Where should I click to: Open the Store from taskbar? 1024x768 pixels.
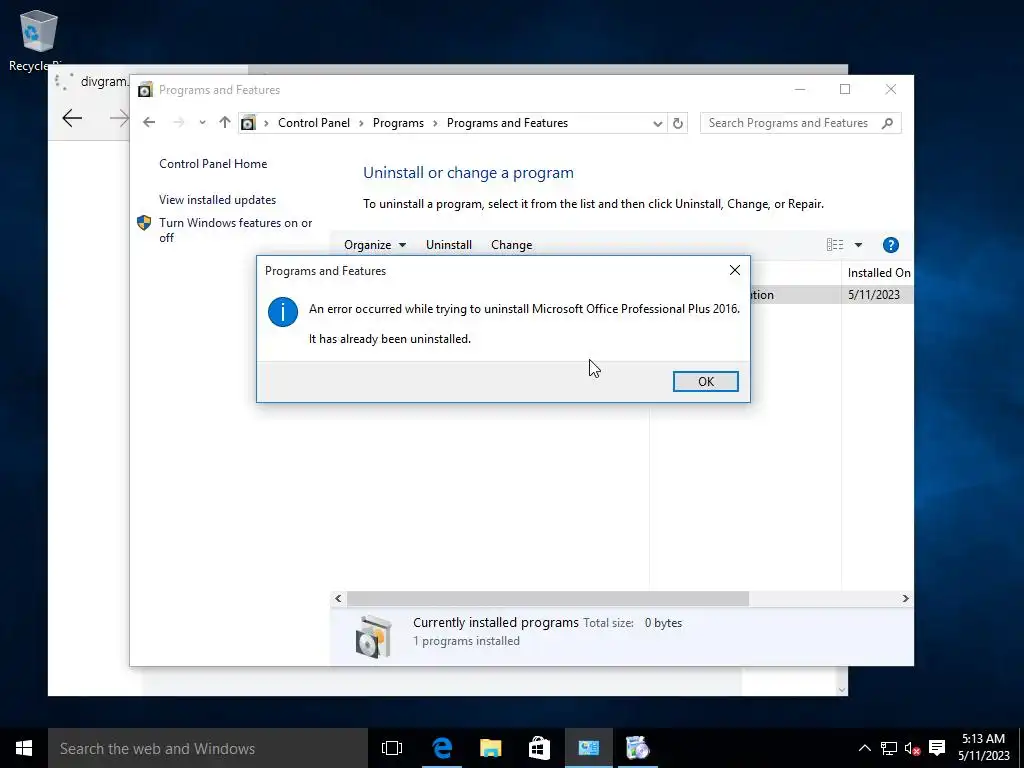[539, 748]
